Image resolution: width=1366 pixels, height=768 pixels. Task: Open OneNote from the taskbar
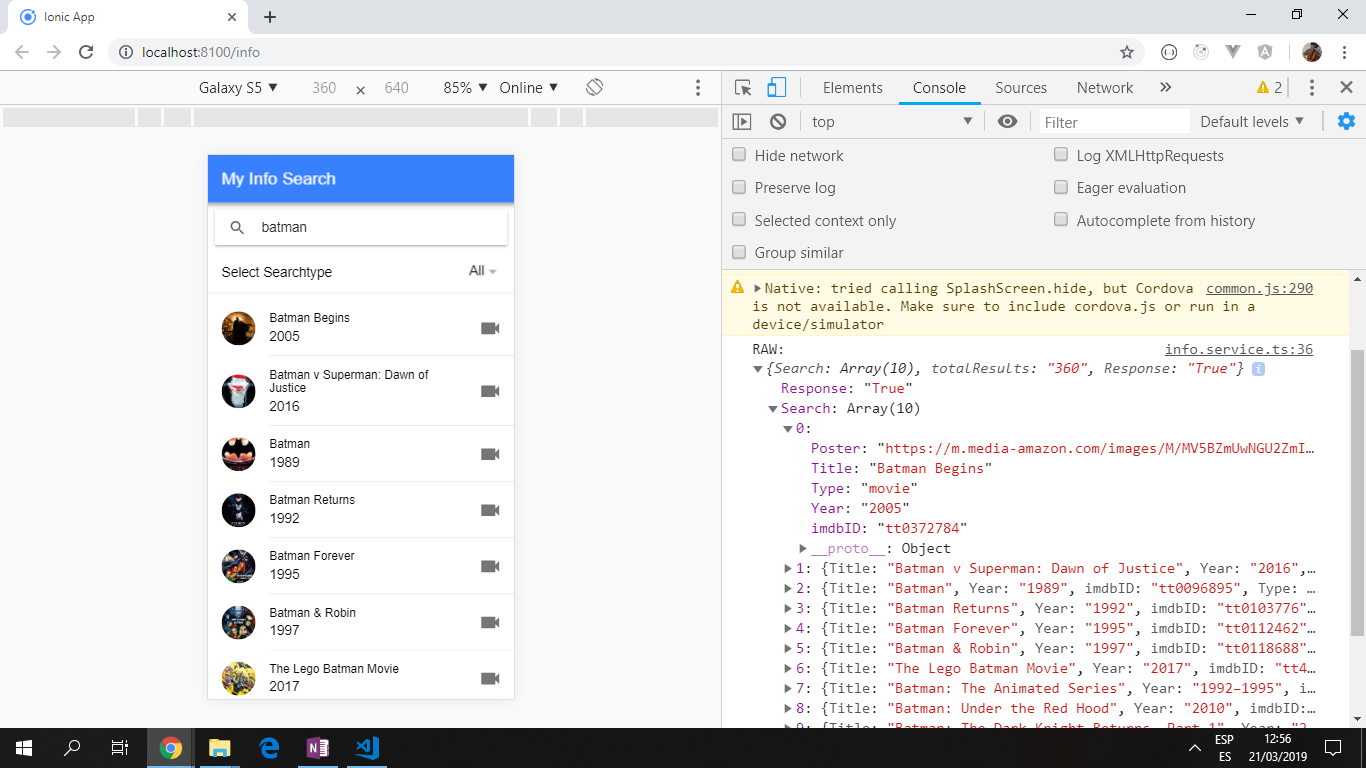318,748
